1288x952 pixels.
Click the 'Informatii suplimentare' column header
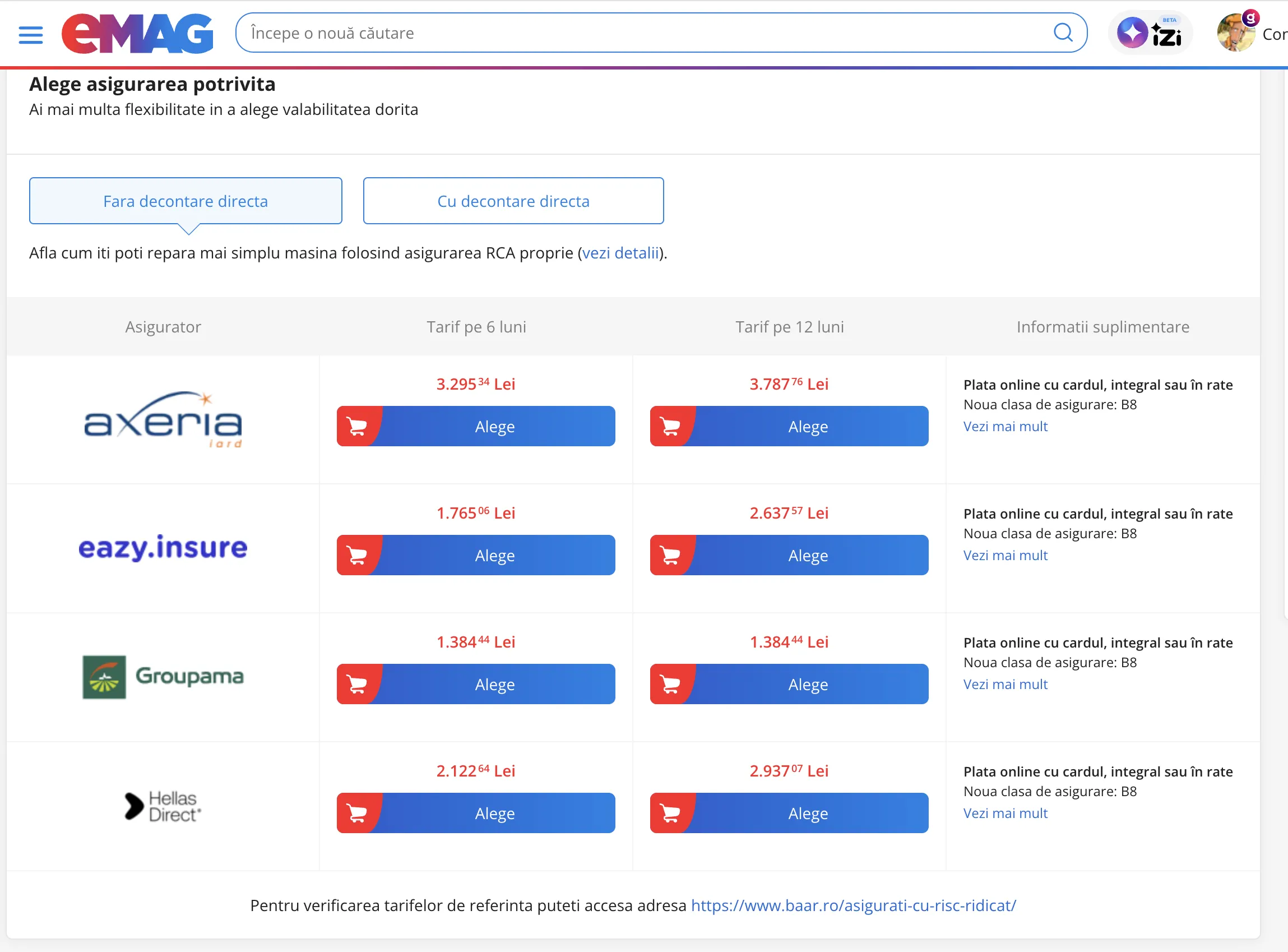pyautogui.click(x=1103, y=327)
